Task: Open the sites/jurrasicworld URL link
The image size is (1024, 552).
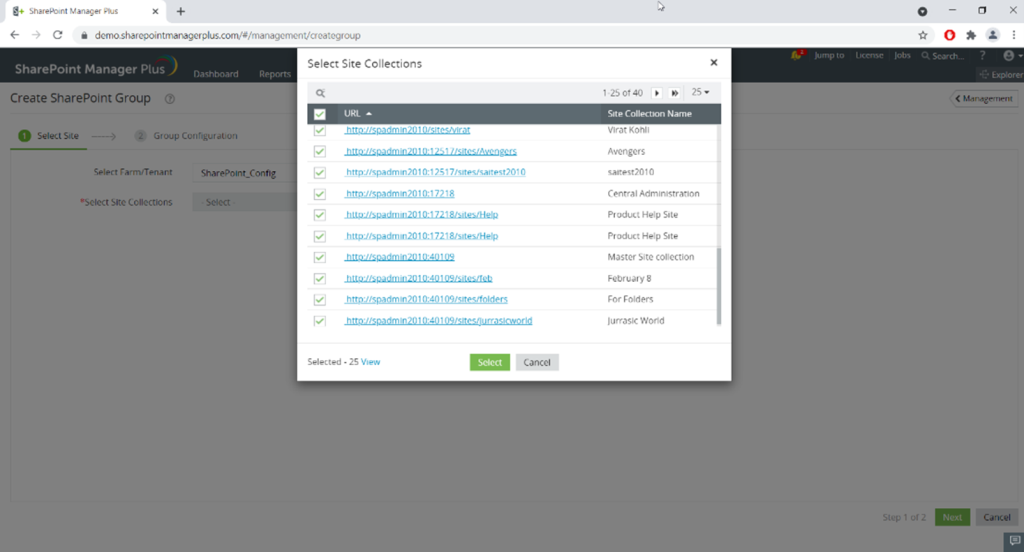Action: coord(438,321)
